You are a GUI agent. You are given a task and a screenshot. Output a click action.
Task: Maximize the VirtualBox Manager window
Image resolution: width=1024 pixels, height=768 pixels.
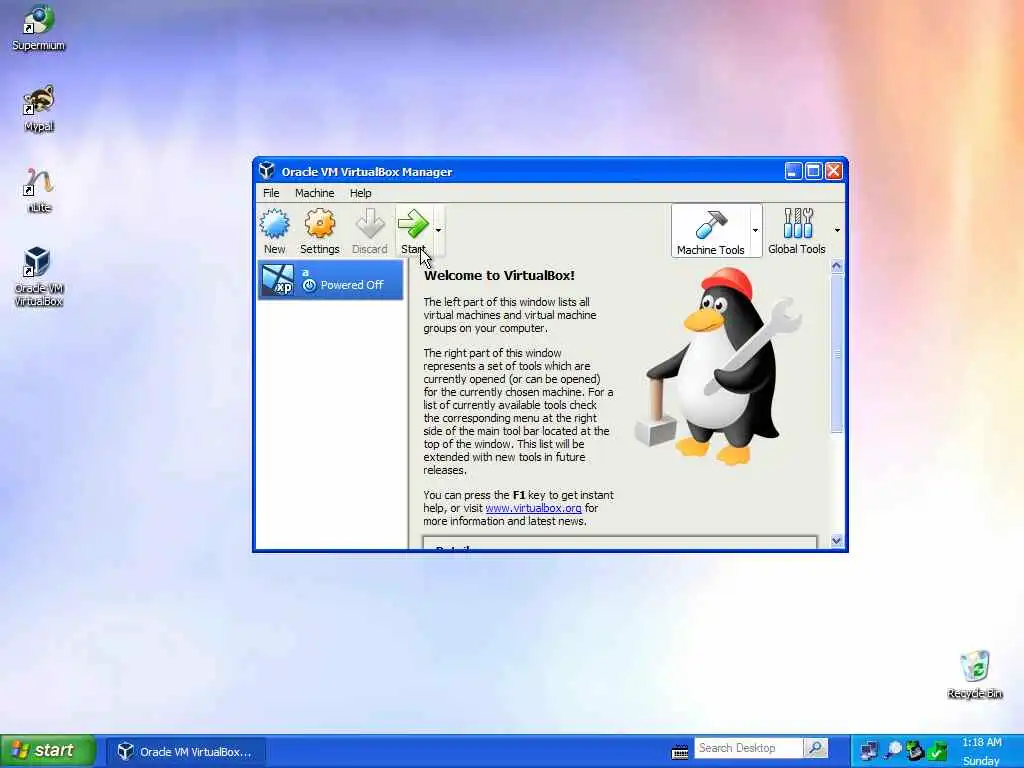point(813,171)
